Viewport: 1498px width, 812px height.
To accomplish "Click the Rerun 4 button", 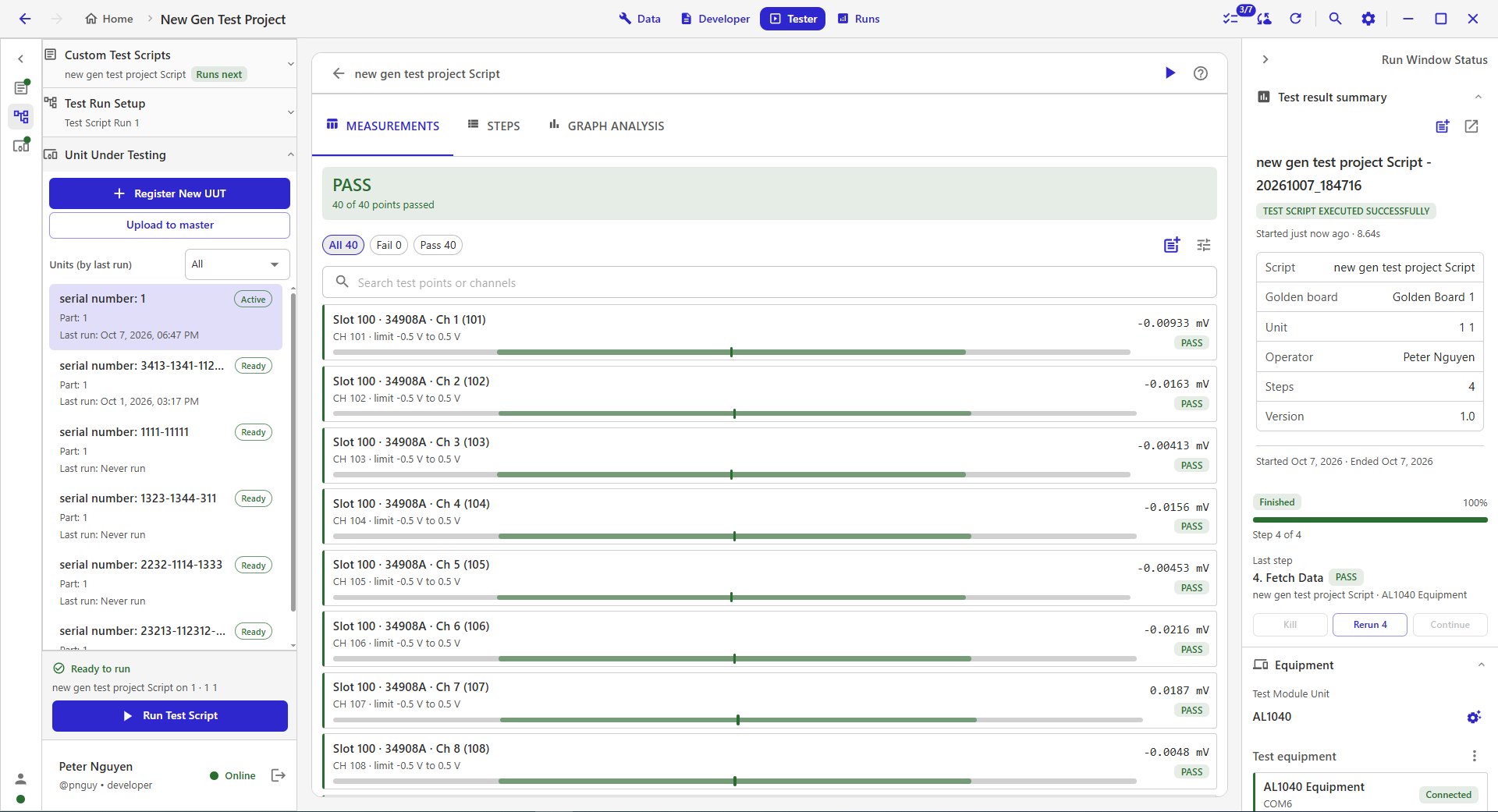I will [x=1370, y=625].
